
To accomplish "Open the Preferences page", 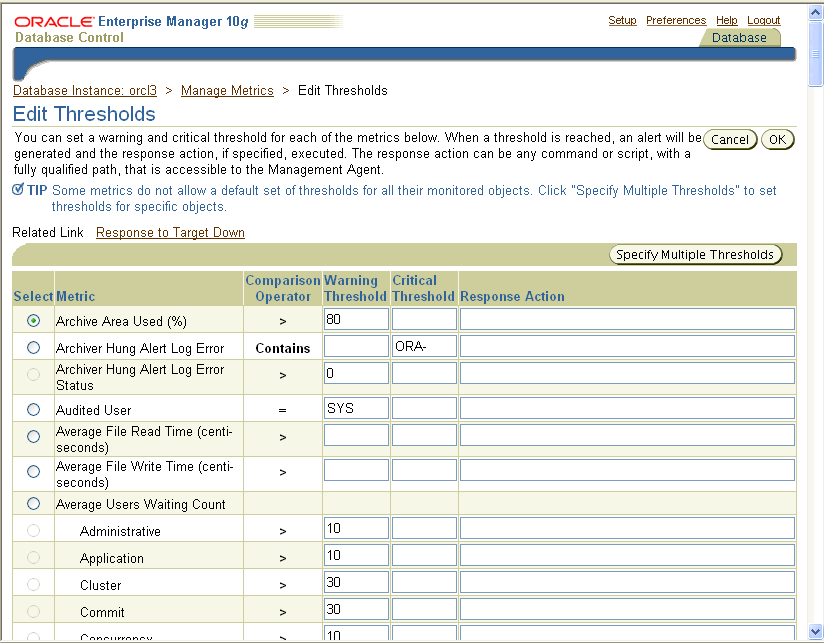I will [676, 19].
